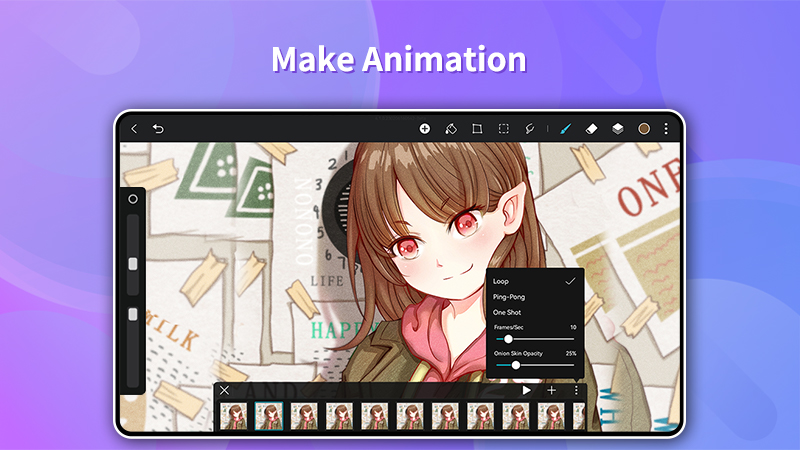Adjust the Frames/Sec slider
800x450 pixels.
click(535, 339)
